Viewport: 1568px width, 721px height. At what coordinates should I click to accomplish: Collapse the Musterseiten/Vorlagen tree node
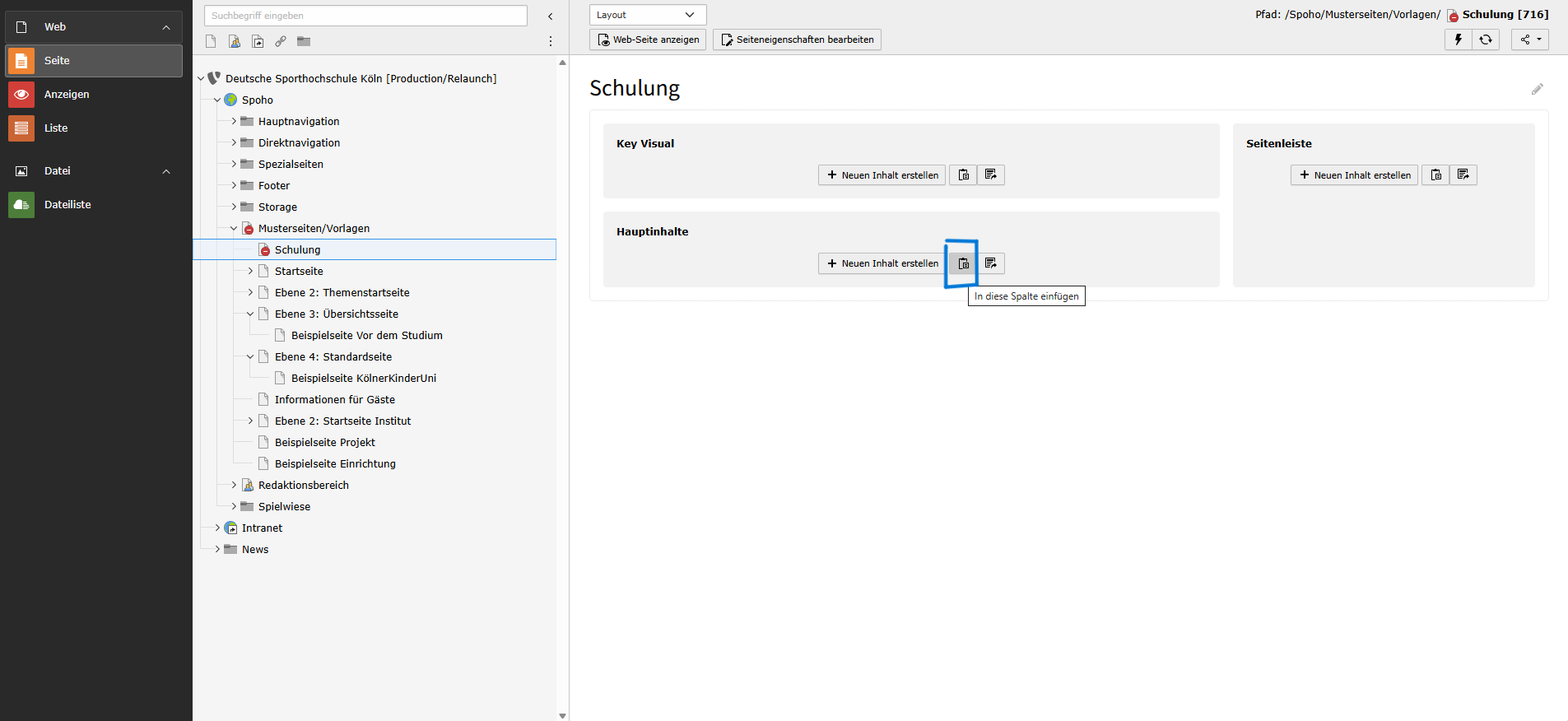coord(234,228)
